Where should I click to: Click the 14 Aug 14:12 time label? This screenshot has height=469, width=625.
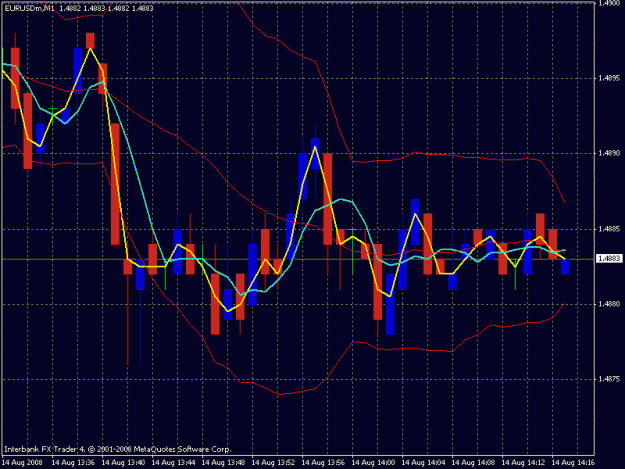point(523,463)
